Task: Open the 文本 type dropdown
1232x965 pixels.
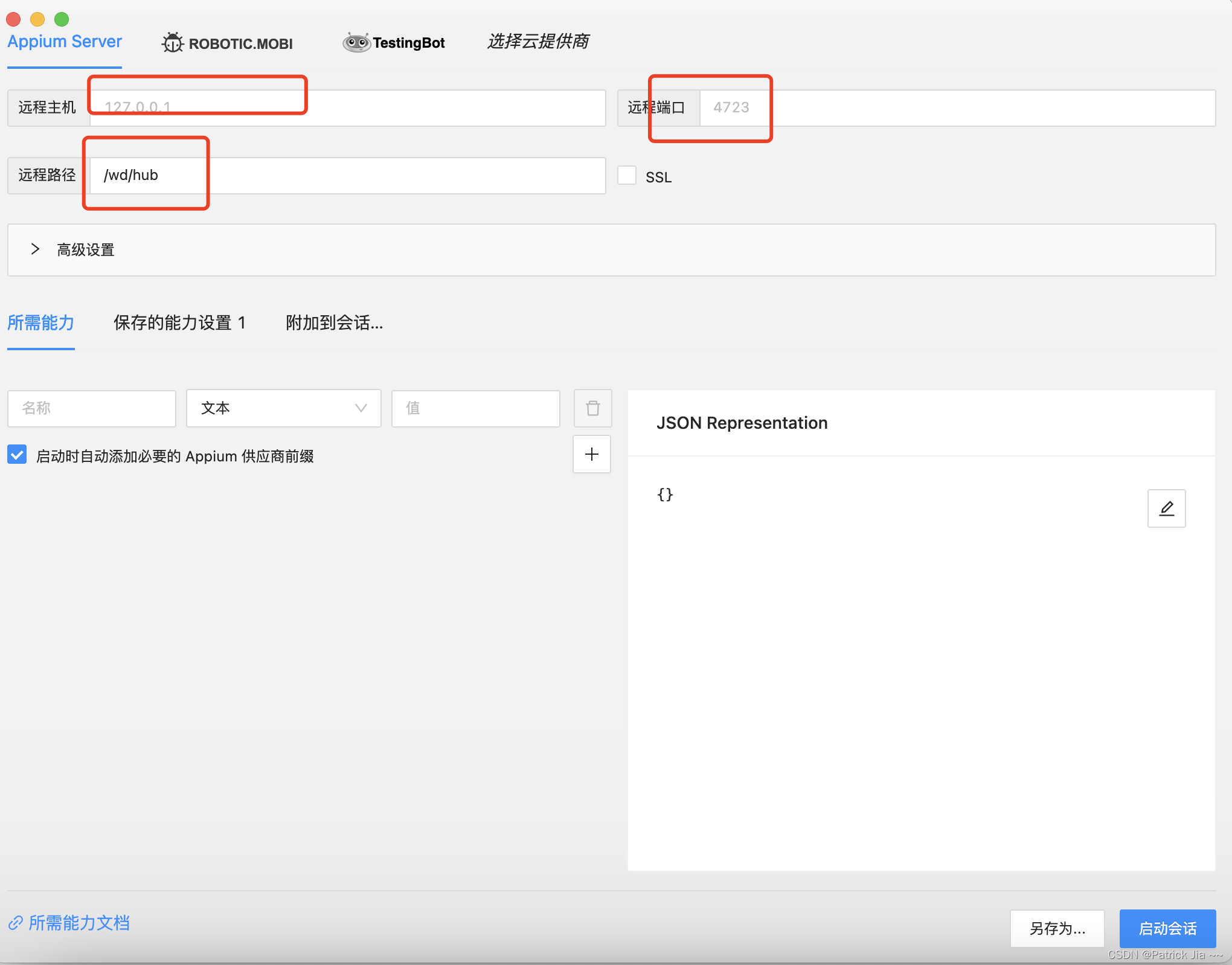Action: pyautogui.click(x=284, y=408)
